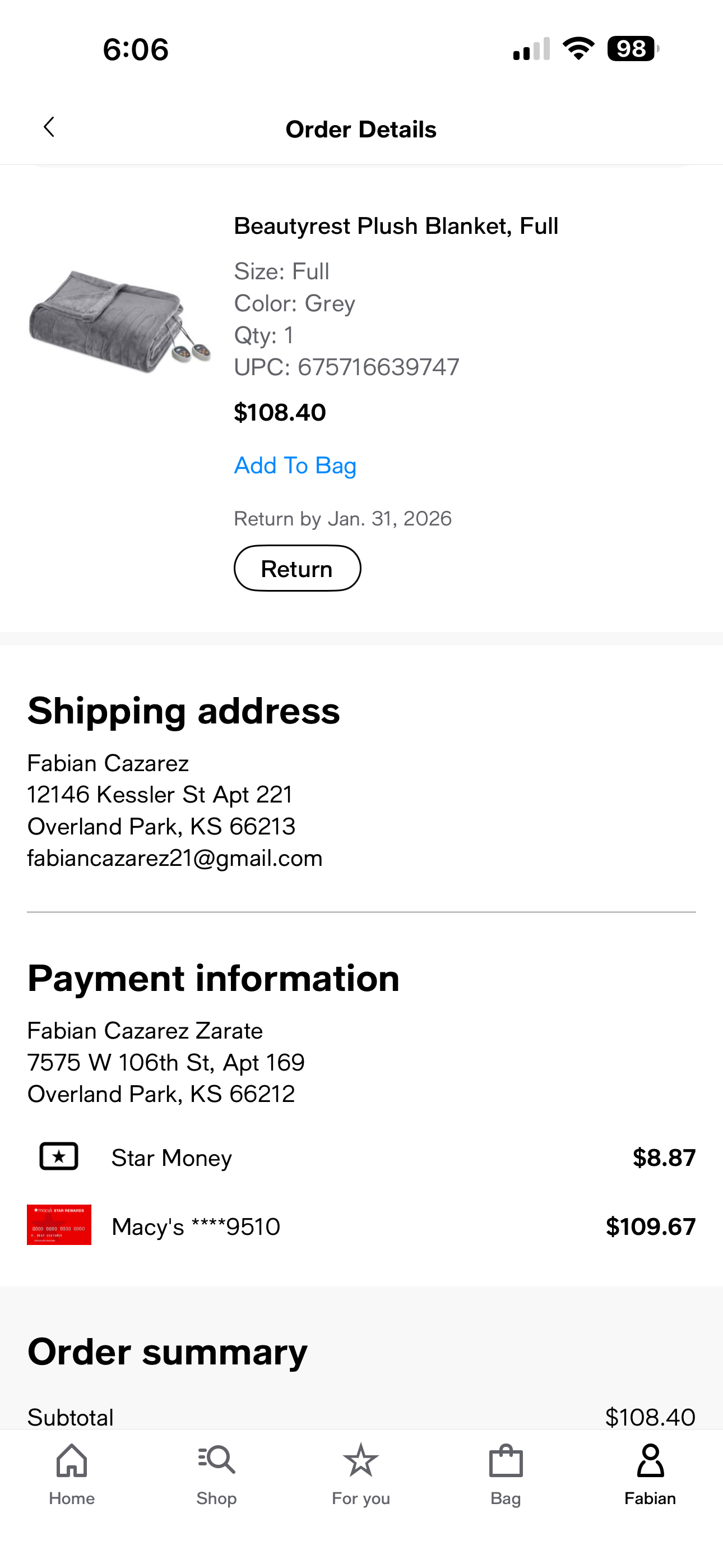Click the Return button
This screenshot has height=1568, width=723.
coord(297,569)
